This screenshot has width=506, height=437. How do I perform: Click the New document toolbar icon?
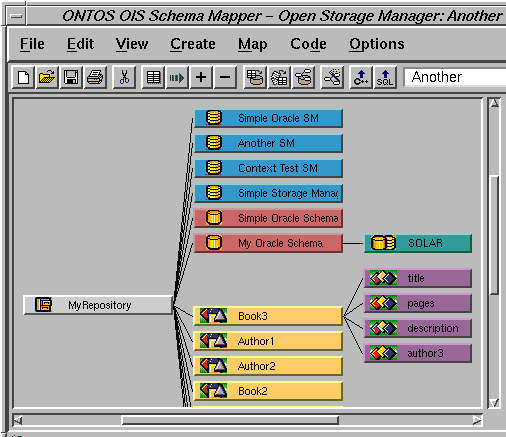pyautogui.click(x=23, y=77)
